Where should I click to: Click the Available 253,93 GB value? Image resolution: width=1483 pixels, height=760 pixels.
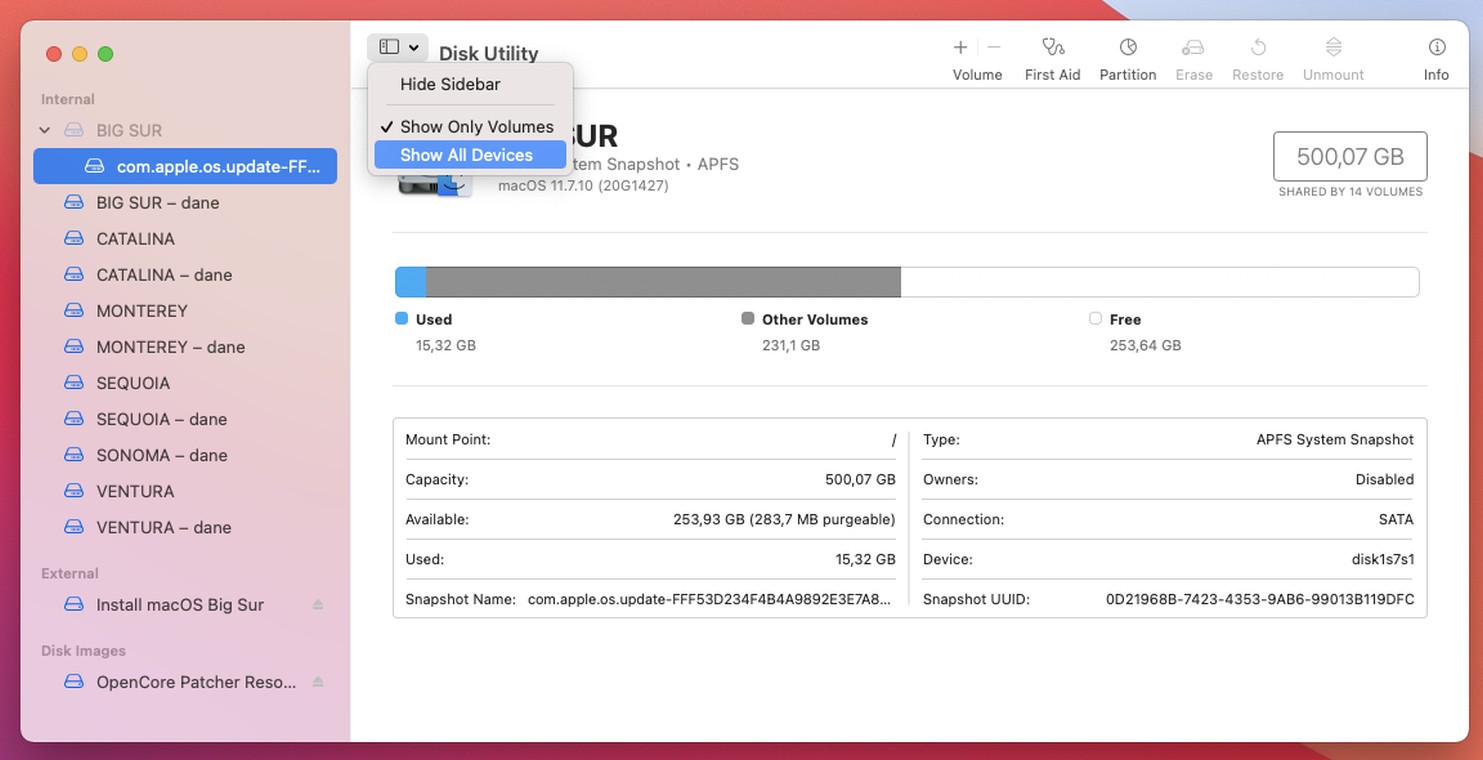click(x=784, y=520)
